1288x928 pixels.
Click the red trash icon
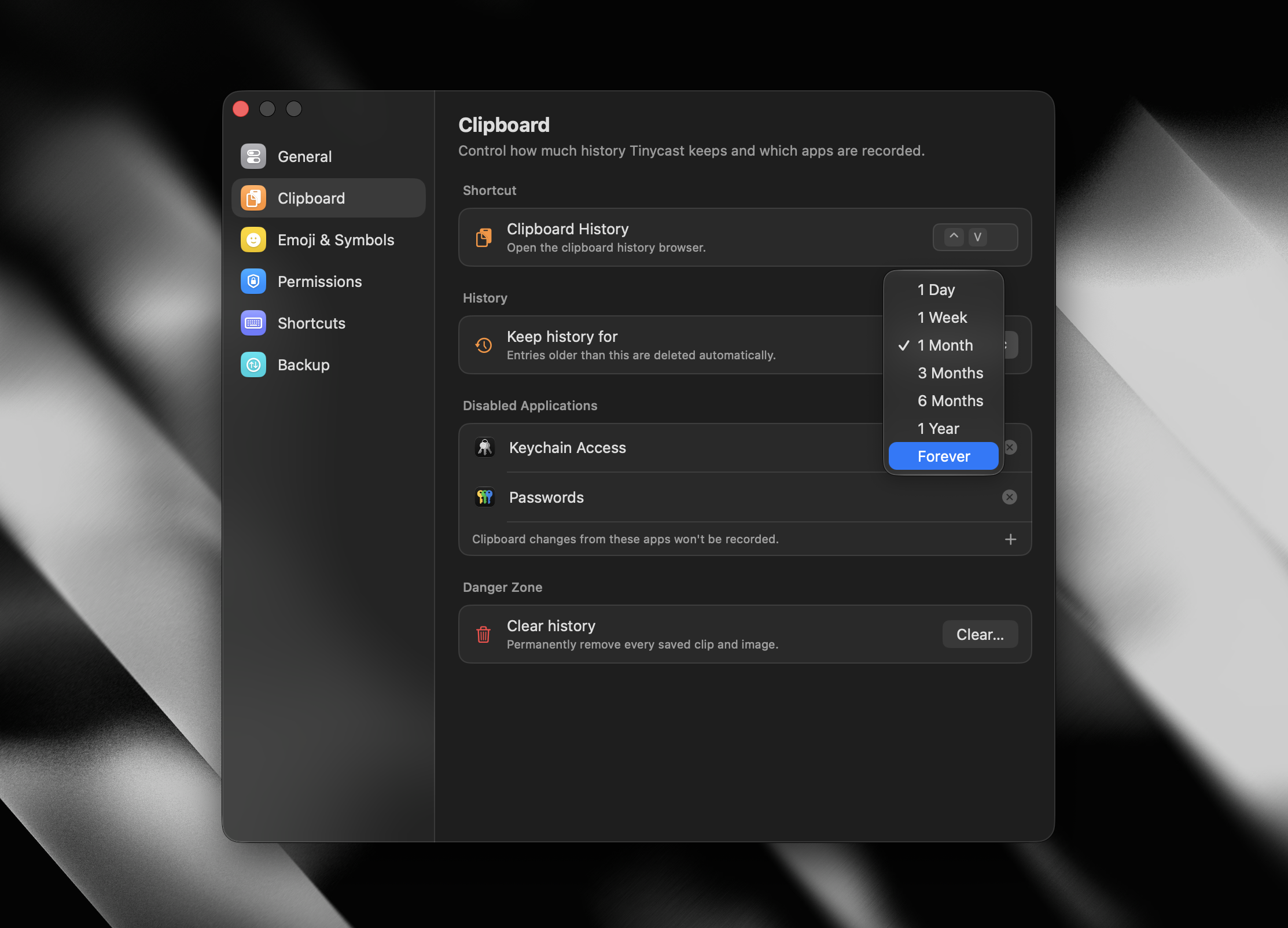coord(484,634)
